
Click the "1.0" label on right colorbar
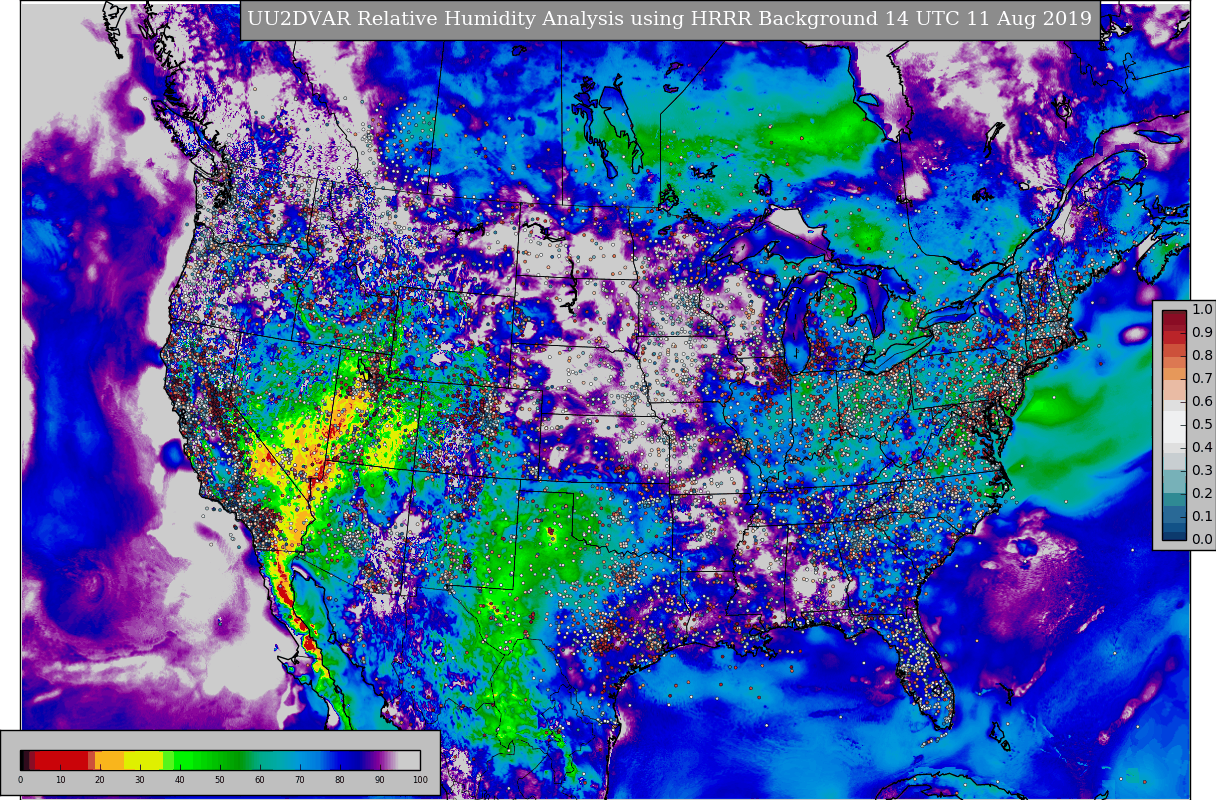point(1202,310)
